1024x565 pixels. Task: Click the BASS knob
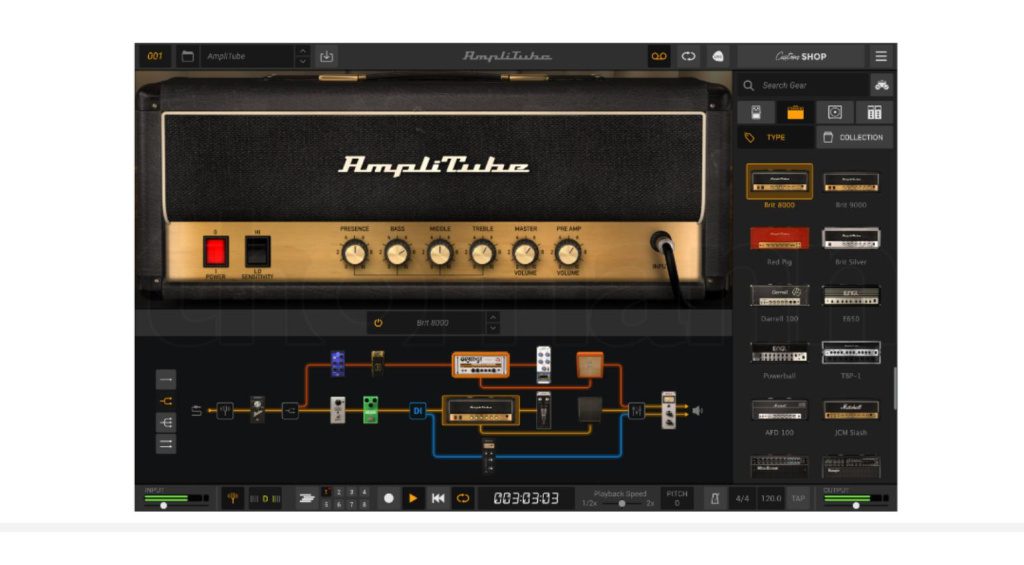tap(397, 253)
